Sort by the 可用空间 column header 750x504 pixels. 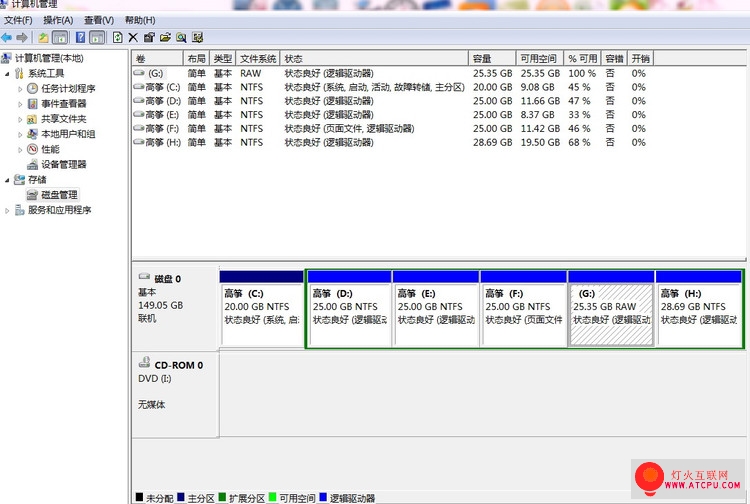point(540,58)
